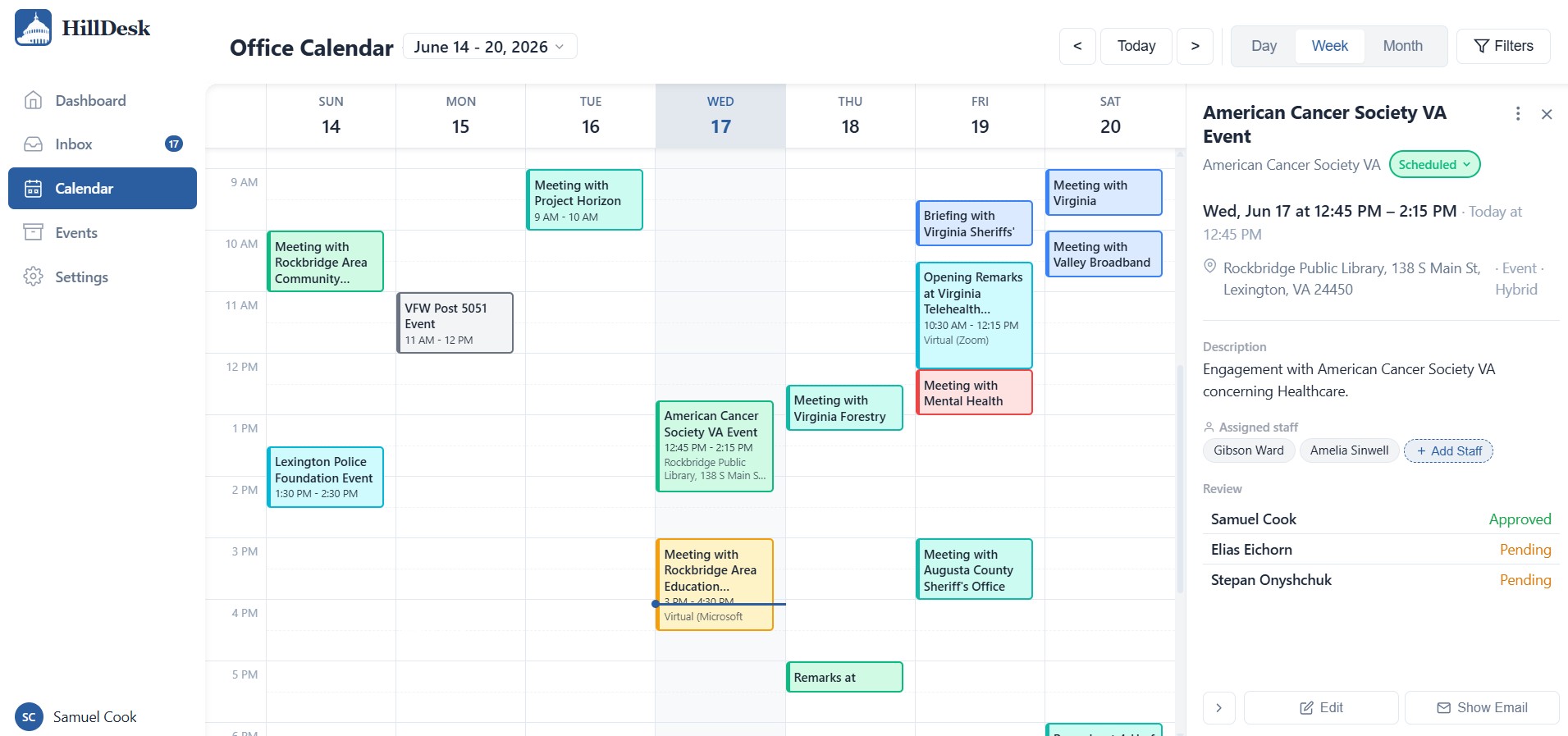Open the June 14 - 20, 2026 date range dropdown
The width and height of the screenshot is (1568, 736).
click(x=490, y=47)
